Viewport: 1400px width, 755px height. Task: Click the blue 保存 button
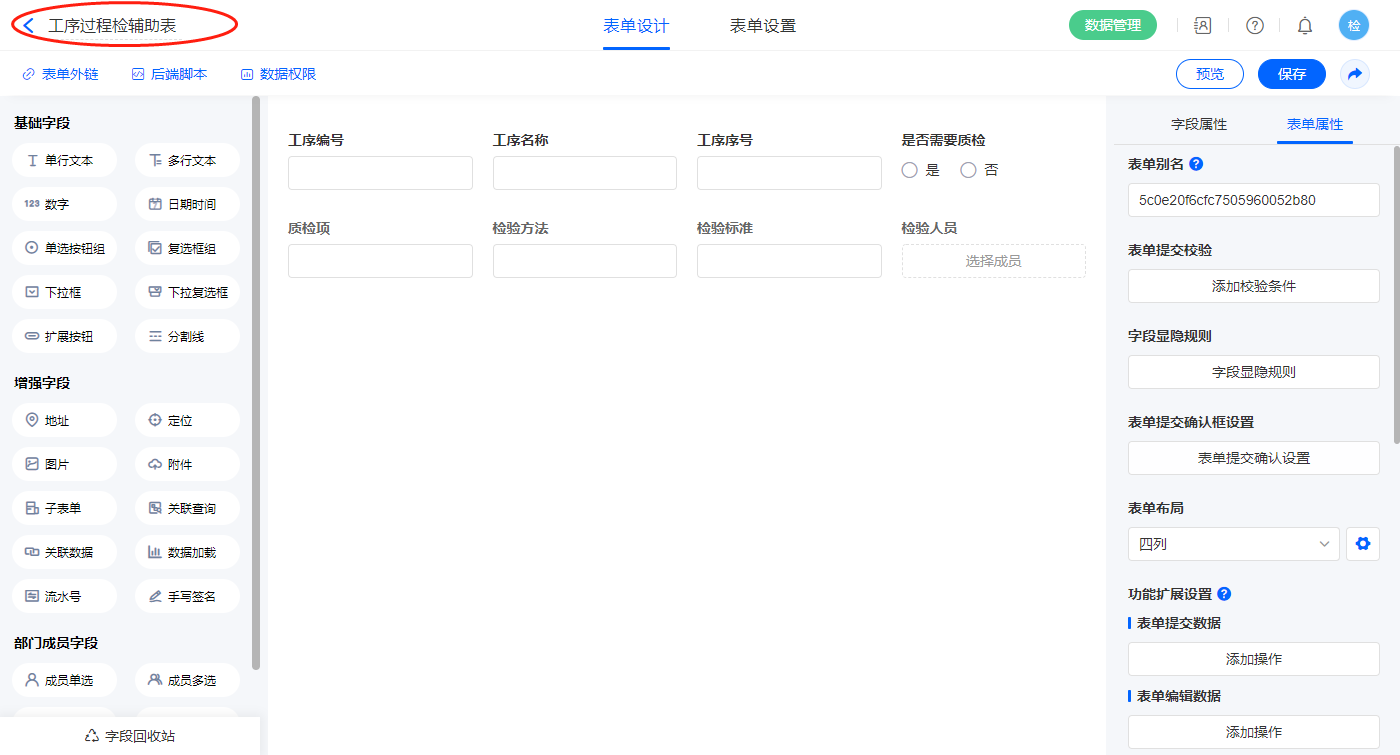(1291, 74)
